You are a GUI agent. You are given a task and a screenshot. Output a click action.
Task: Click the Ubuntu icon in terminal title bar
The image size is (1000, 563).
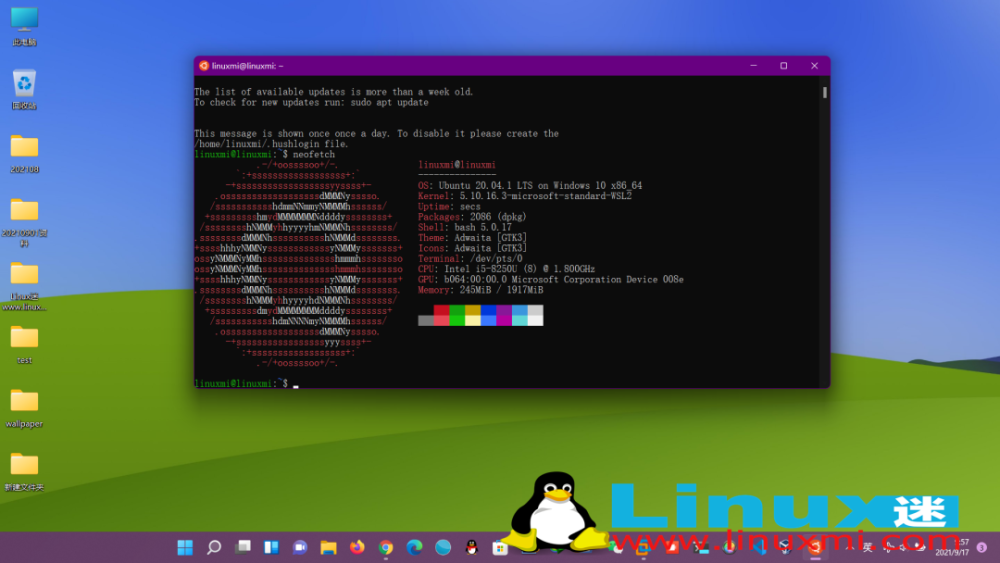(x=204, y=66)
